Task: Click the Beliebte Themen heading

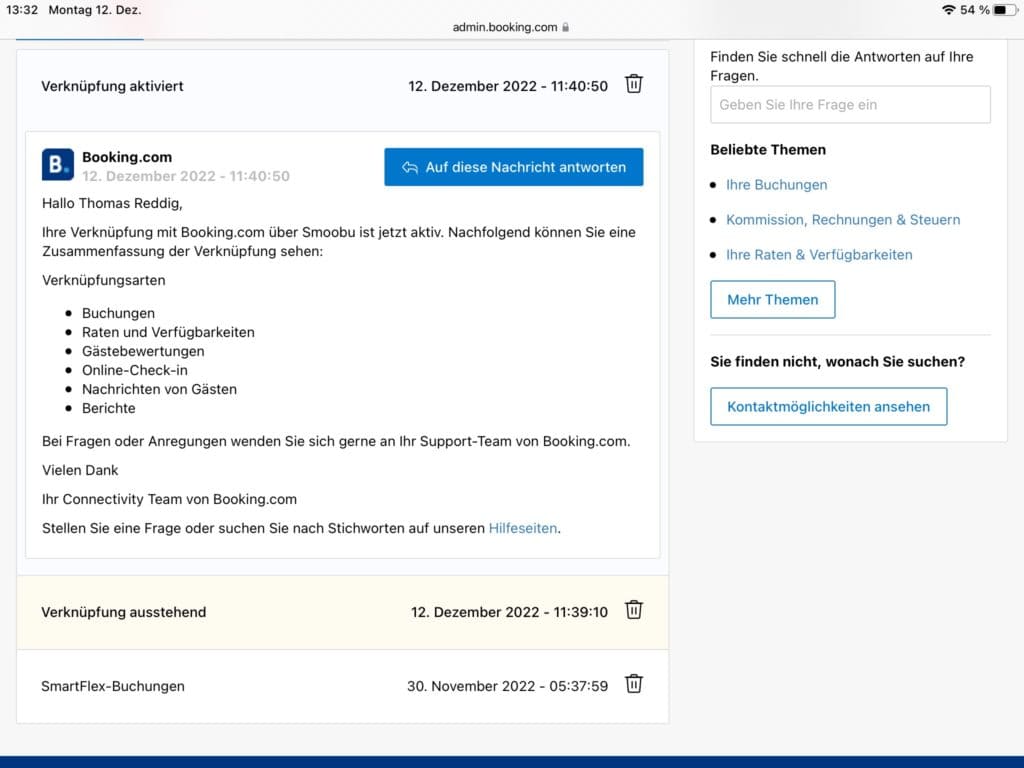Action: tap(768, 150)
